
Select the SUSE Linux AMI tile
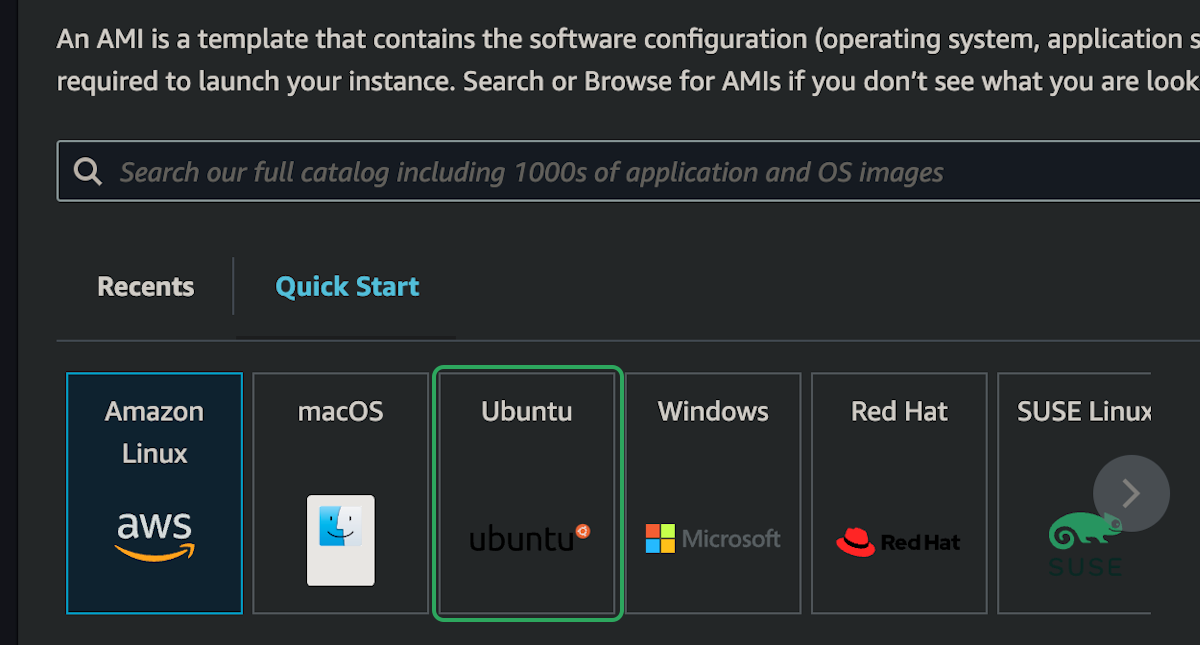[1075, 493]
